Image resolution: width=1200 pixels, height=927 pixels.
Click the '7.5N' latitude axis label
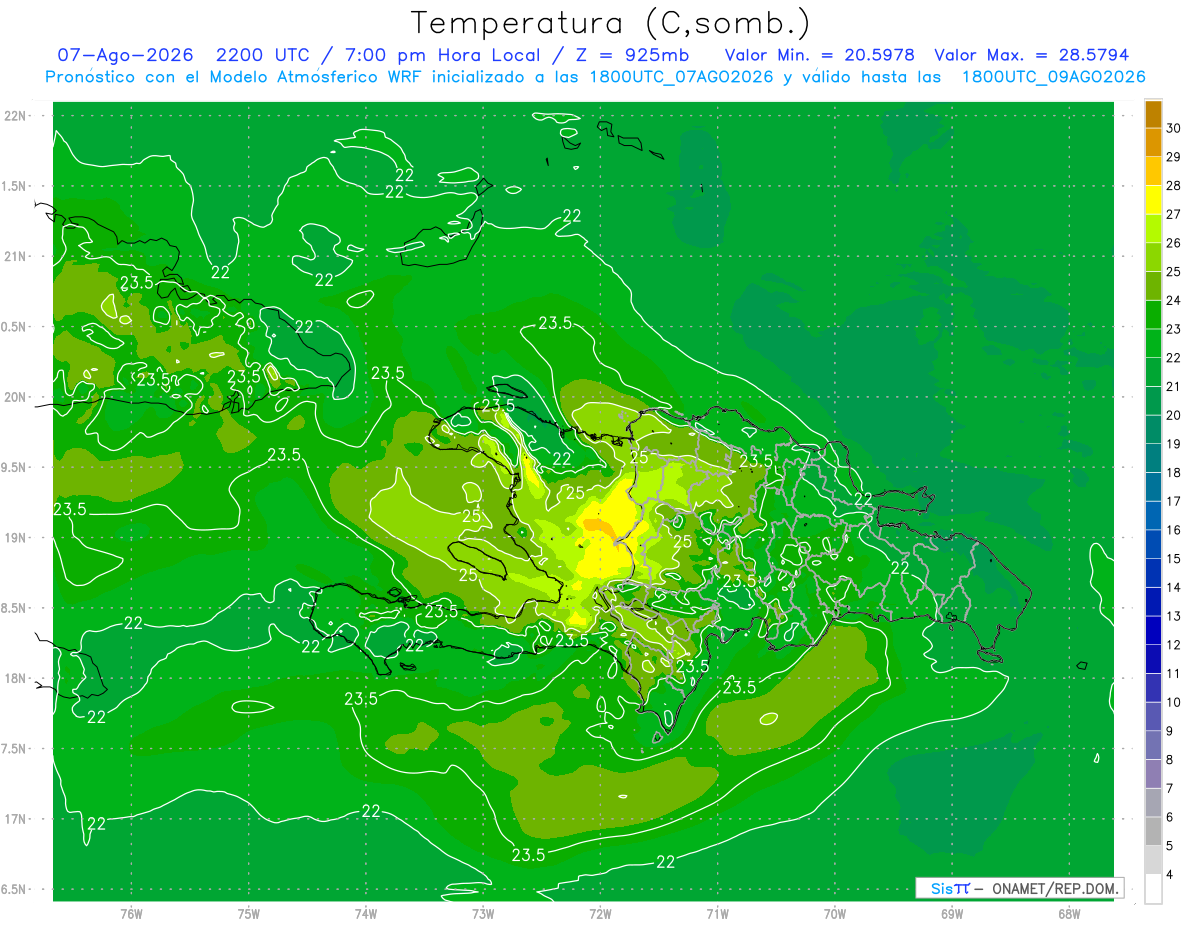point(15,749)
